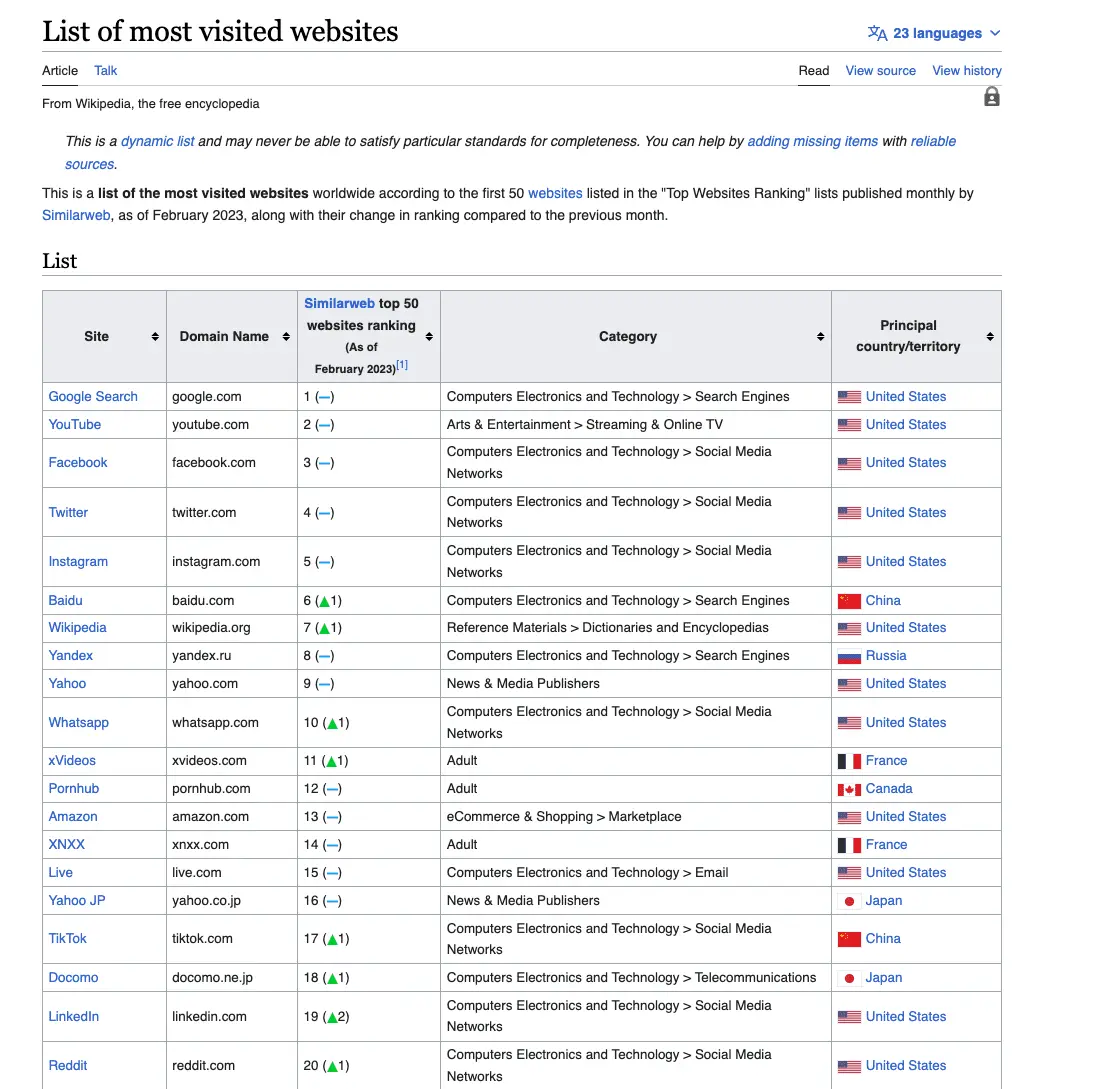This screenshot has width=1107, height=1089.
Task: Click the United States flag in Google Search row
Action: pyautogui.click(x=849, y=397)
